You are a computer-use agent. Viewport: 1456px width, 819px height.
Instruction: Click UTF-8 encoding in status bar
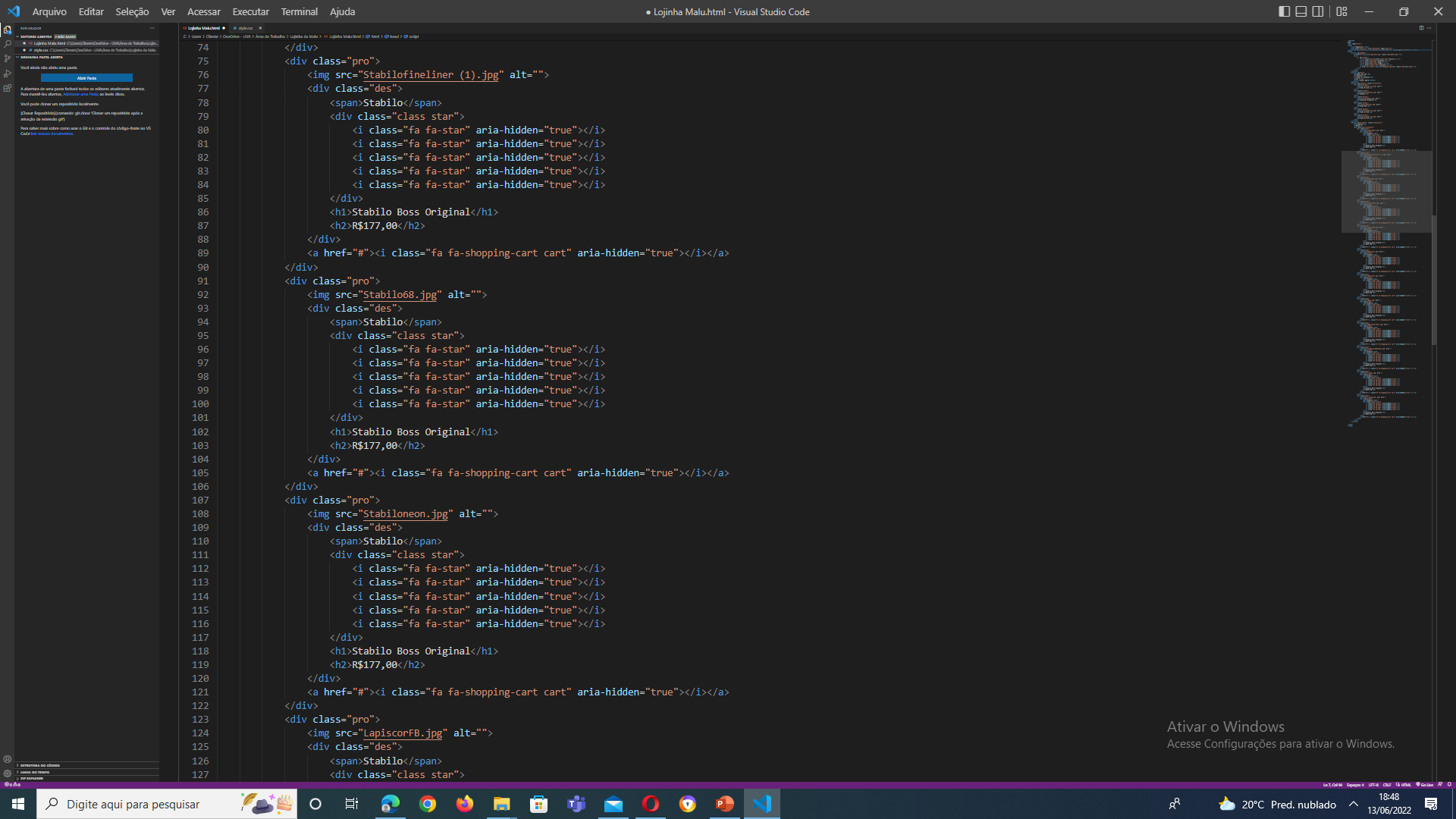(1373, 785)
